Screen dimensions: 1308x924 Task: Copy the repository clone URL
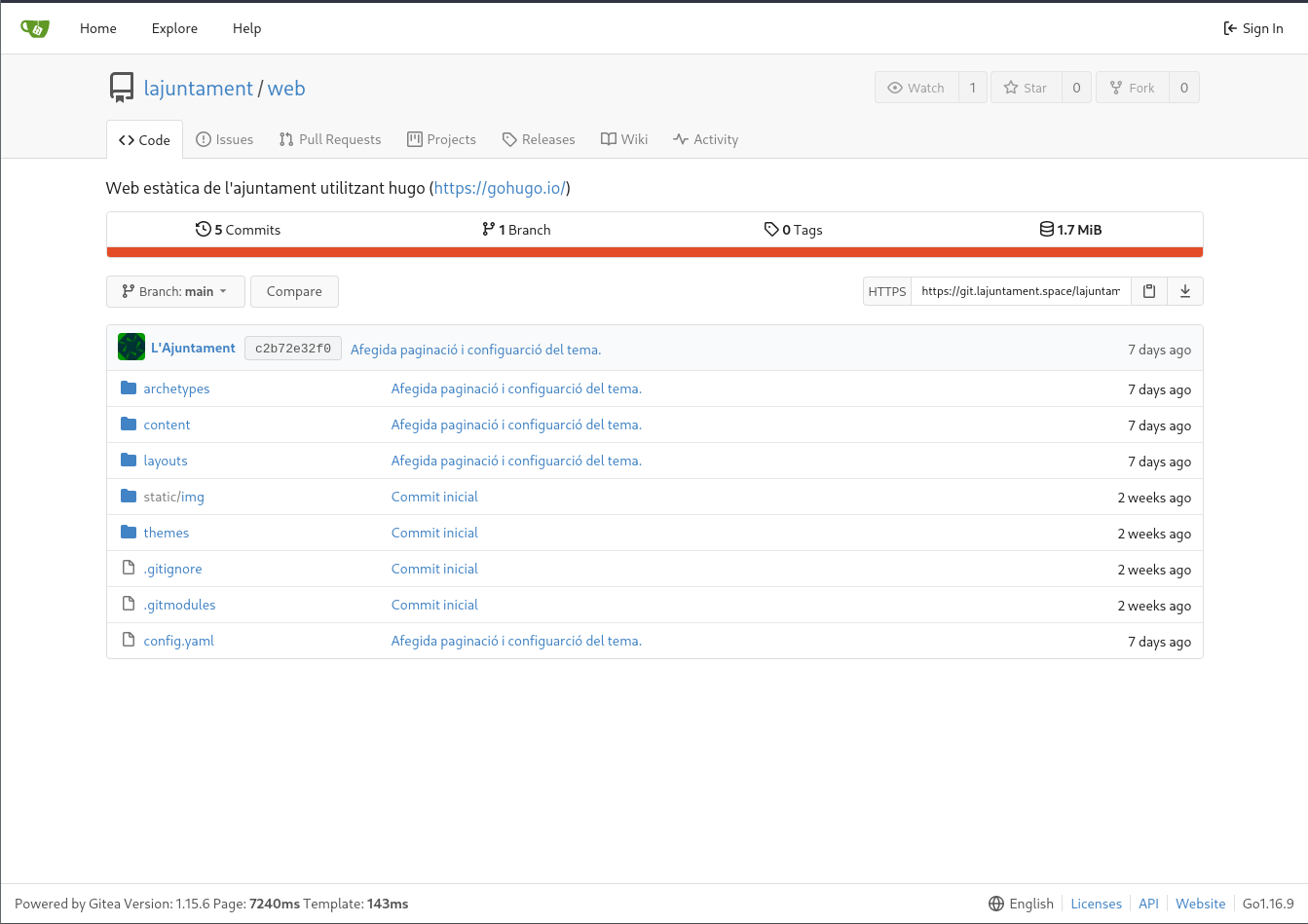click(1149, 291)
